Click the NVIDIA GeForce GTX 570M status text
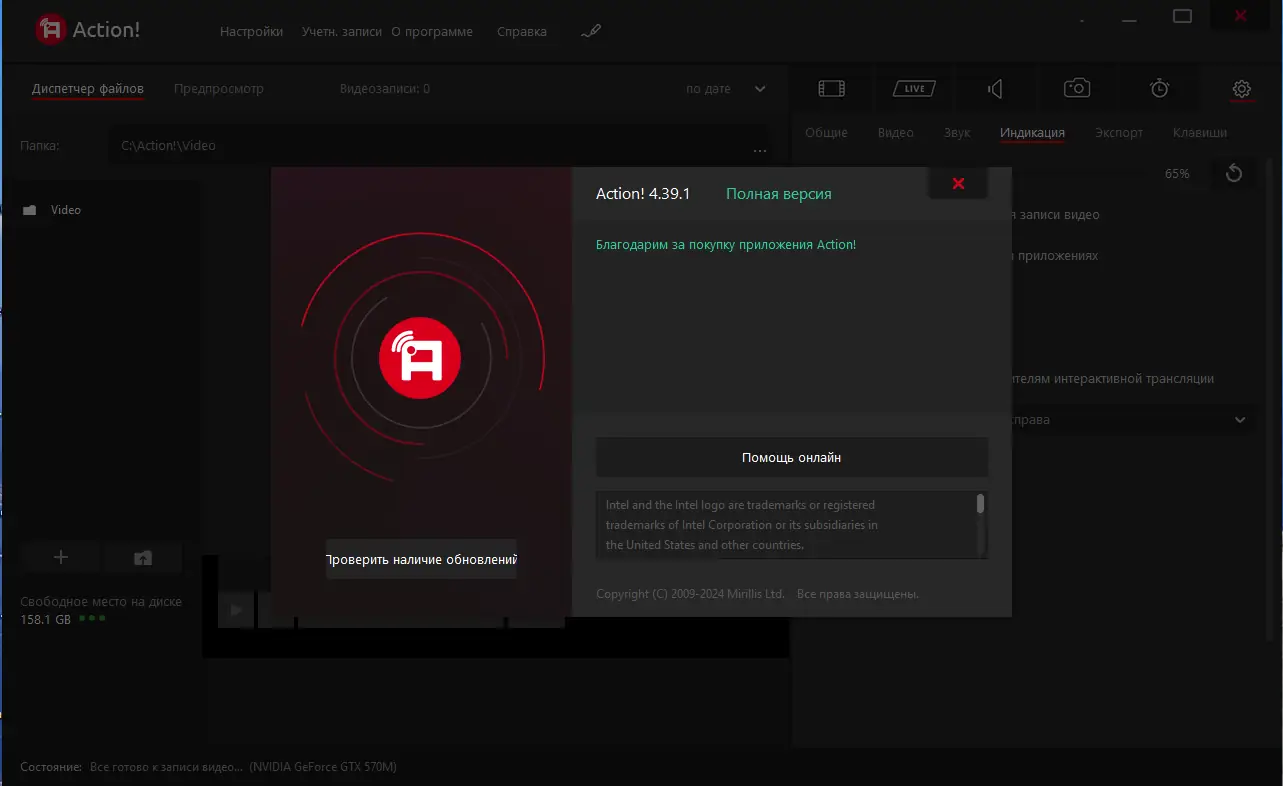Image resolution: width=1283 pixels, height=786 pixels. (323, 767)
